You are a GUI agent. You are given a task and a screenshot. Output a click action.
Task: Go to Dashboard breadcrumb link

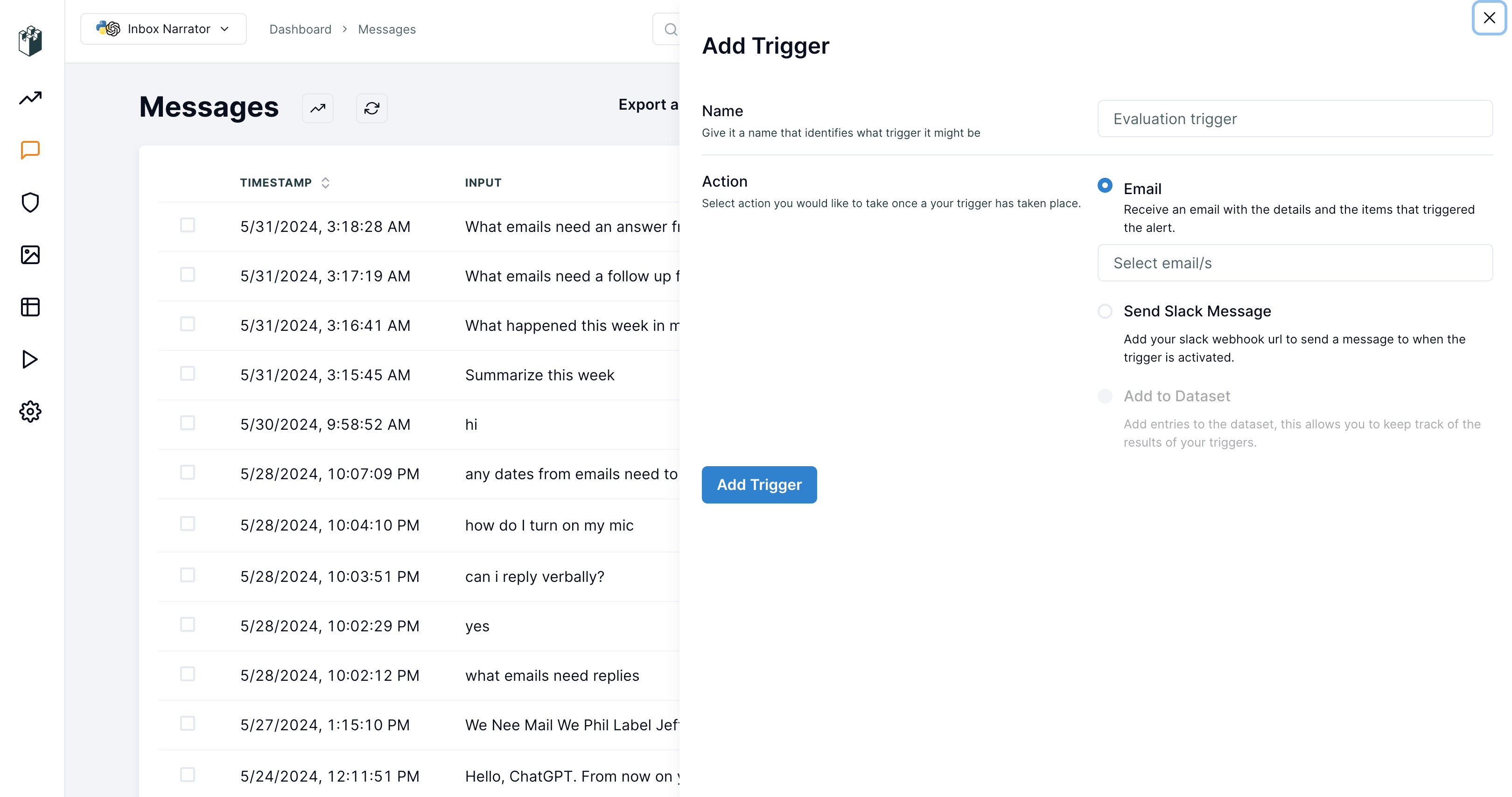click(300, 29)
